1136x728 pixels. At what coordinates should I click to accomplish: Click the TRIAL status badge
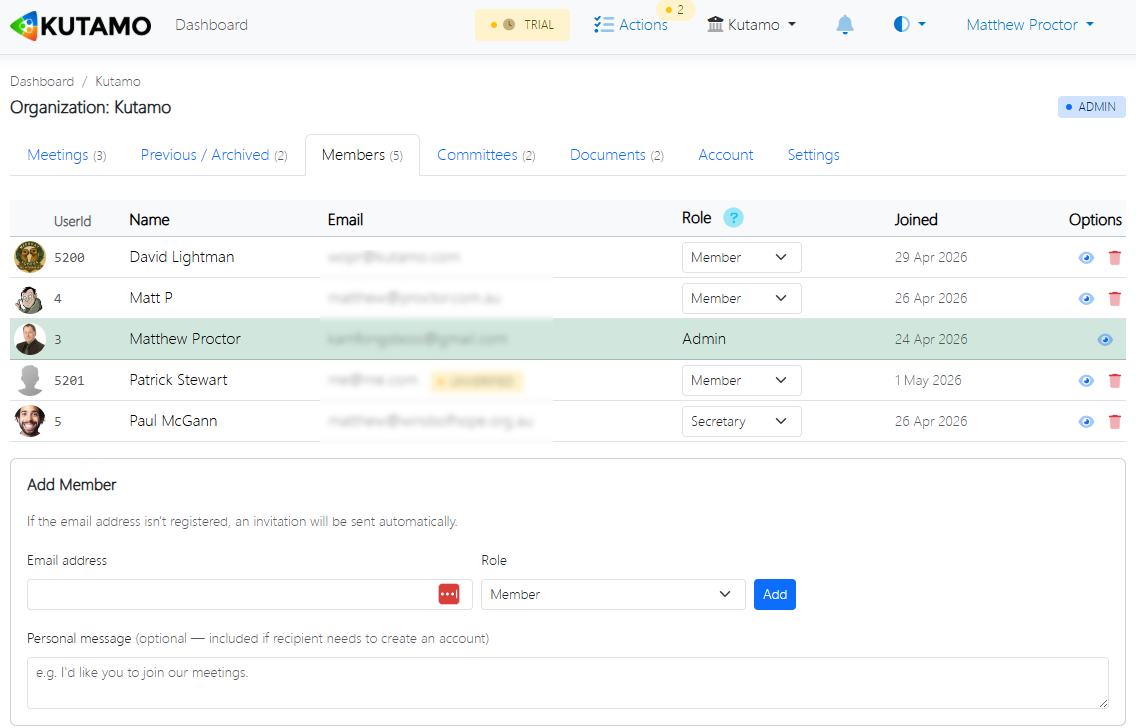(522, 25)
